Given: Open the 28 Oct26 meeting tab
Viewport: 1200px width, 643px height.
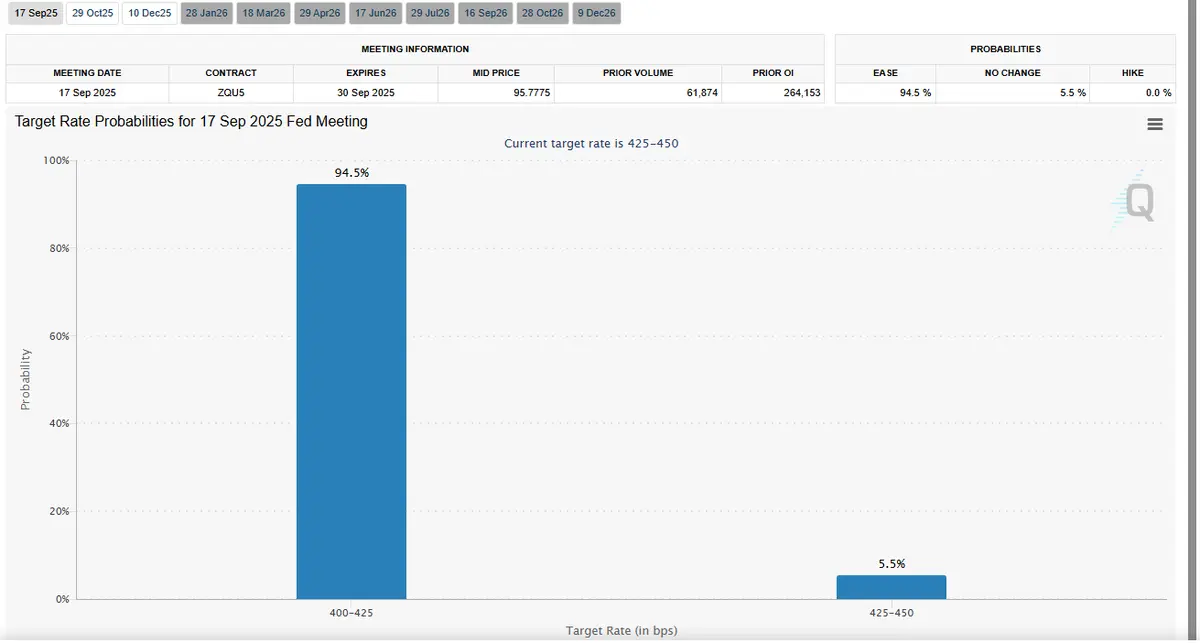Looking at the screenshot, I should pyautogui.click(x=543, y=13).
